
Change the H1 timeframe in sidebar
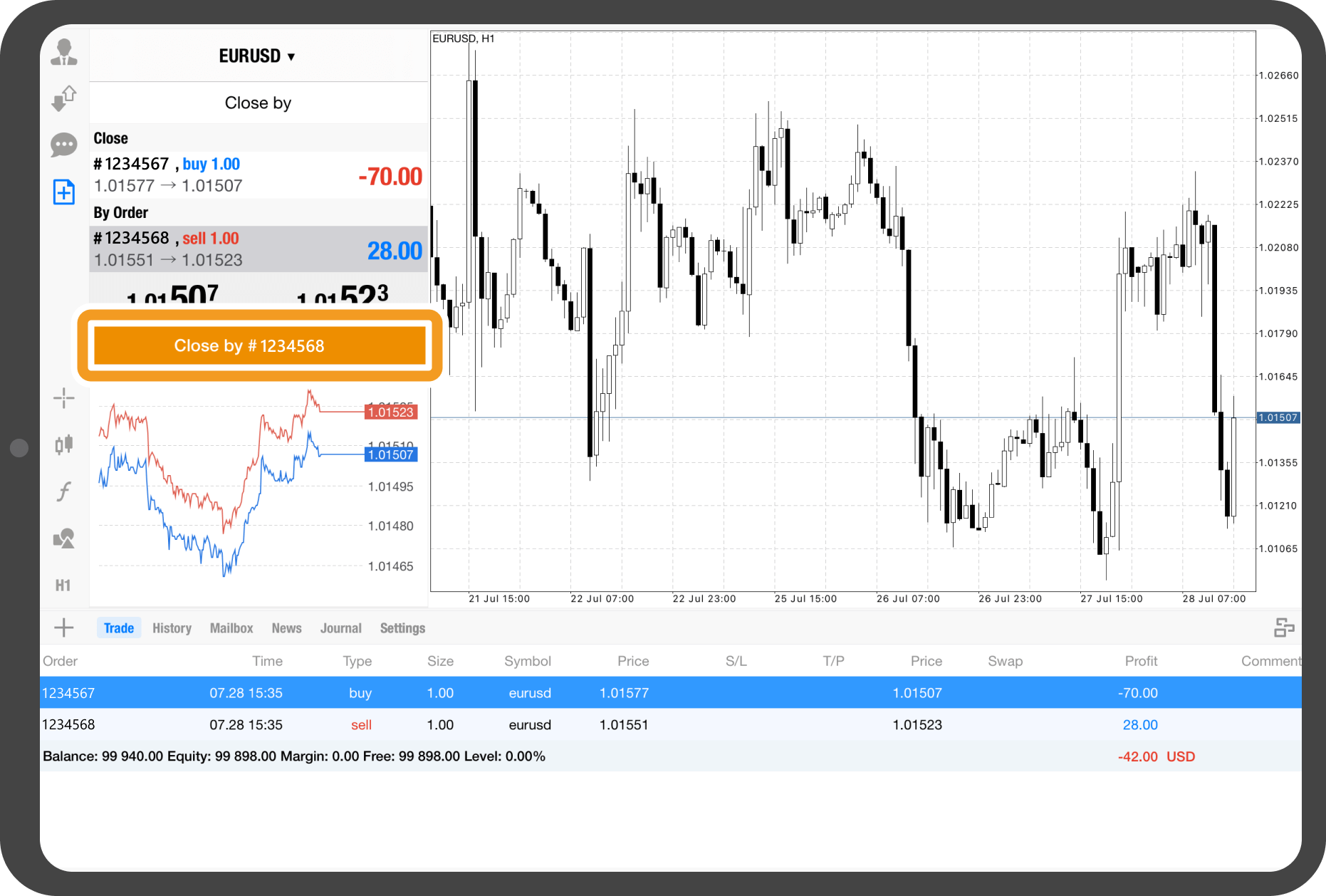pyautogui.click(x=63, y=585)
